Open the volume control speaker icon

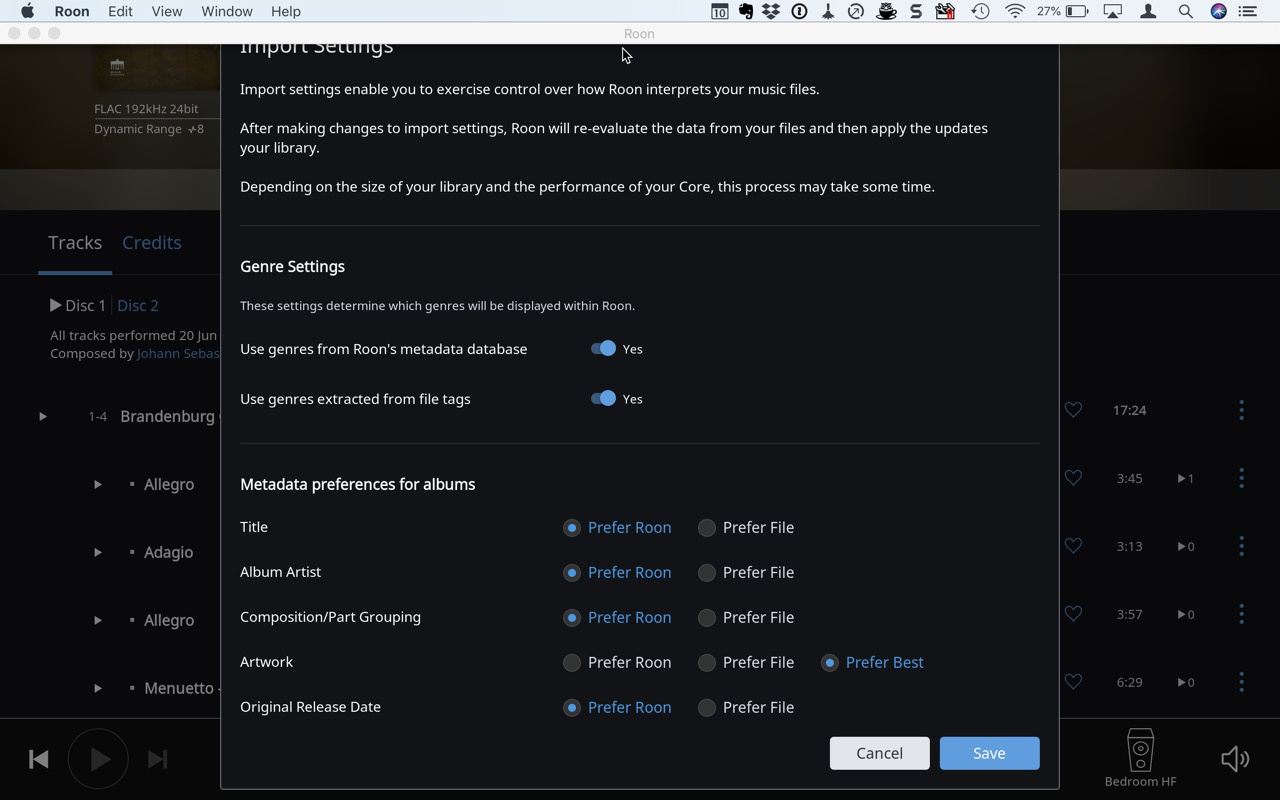pos(1235,759)
